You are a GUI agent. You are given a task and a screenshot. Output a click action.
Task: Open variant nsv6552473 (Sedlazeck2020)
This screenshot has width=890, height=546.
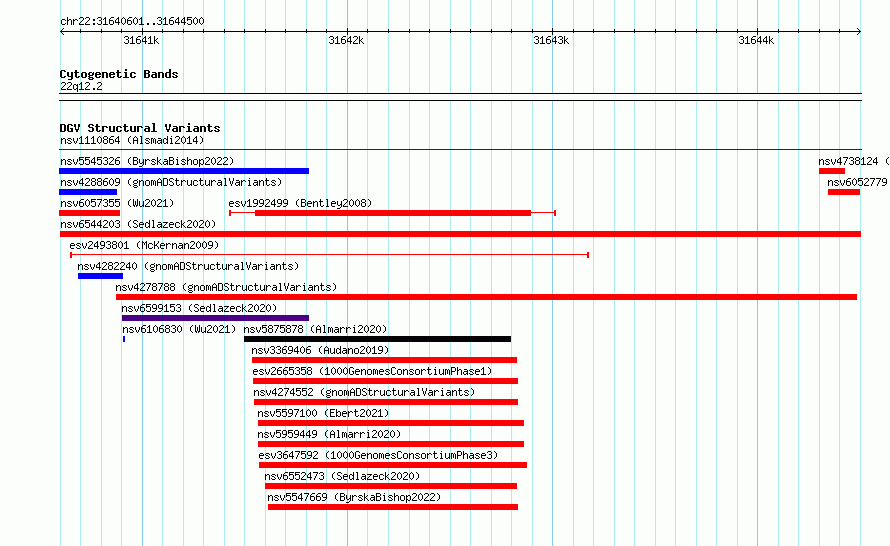point(342,476)
